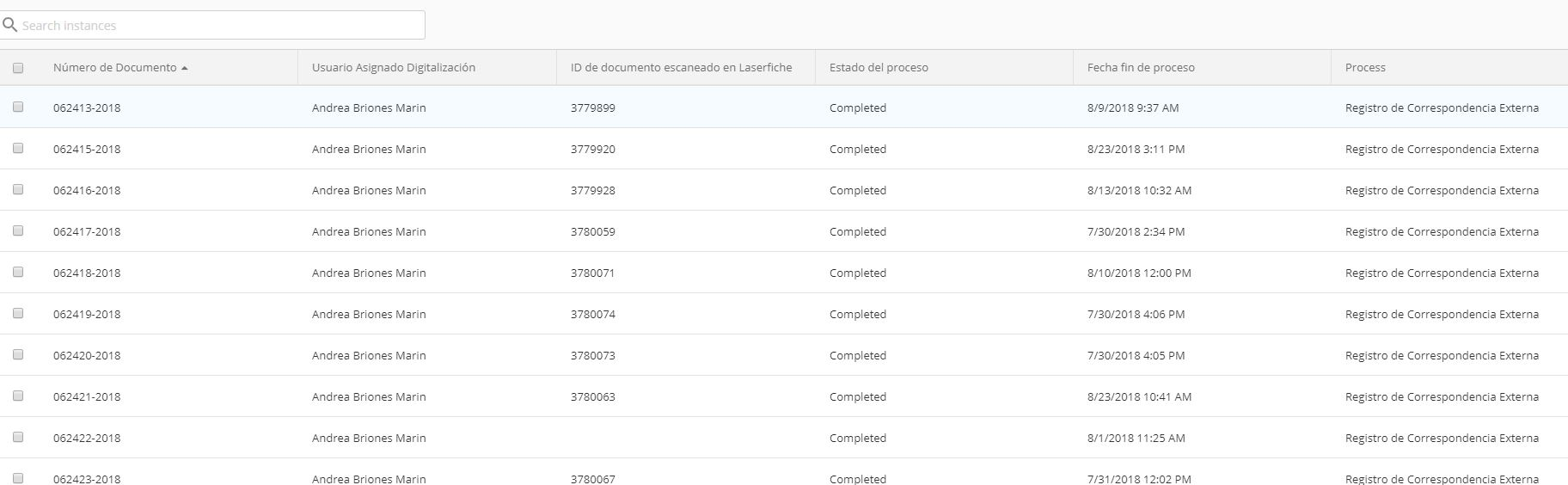Click the Fecha fin de proceso header
1568x485 pixels.
(x=1141, y=67)
